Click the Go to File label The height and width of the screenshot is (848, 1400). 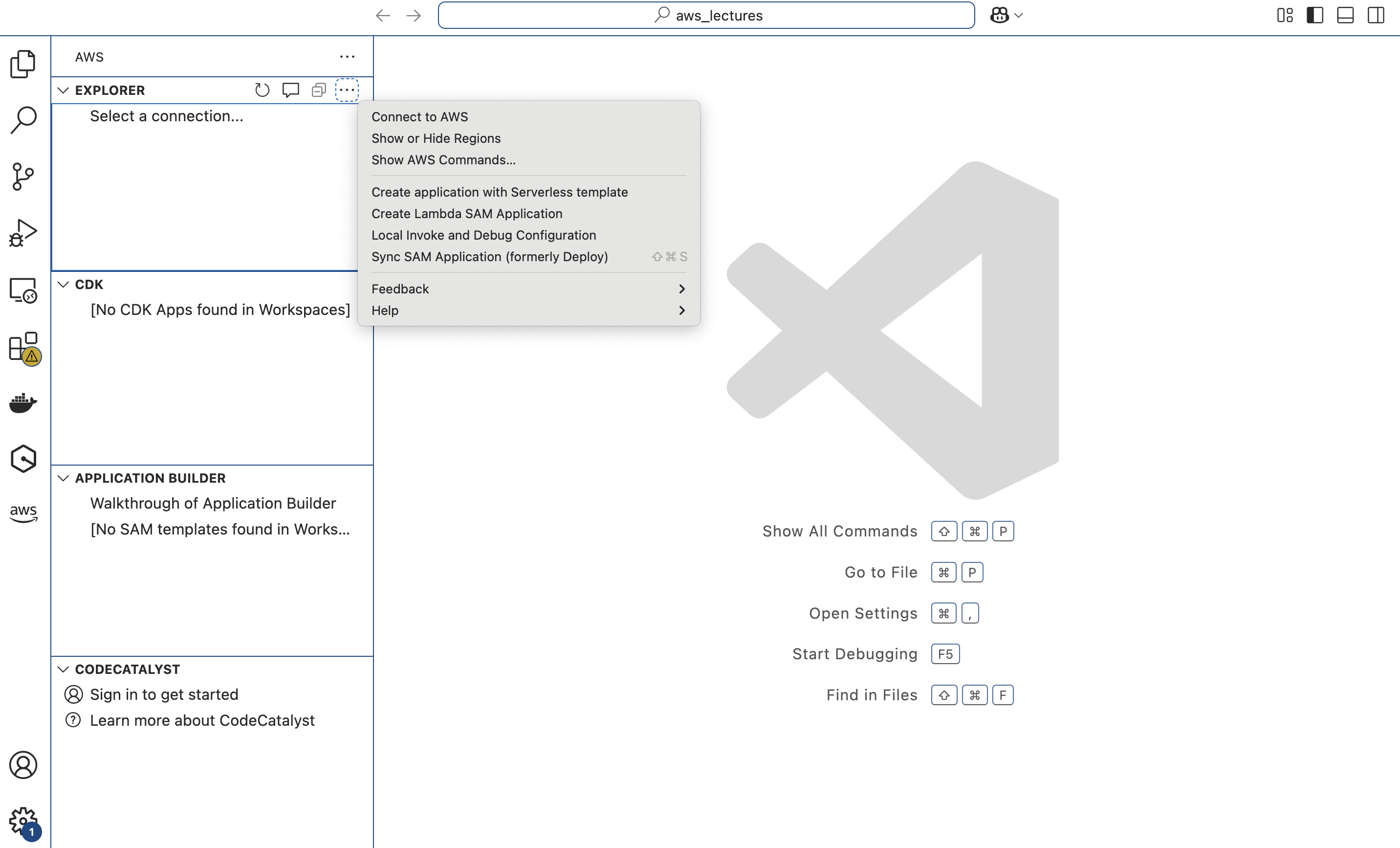(881, 572)
